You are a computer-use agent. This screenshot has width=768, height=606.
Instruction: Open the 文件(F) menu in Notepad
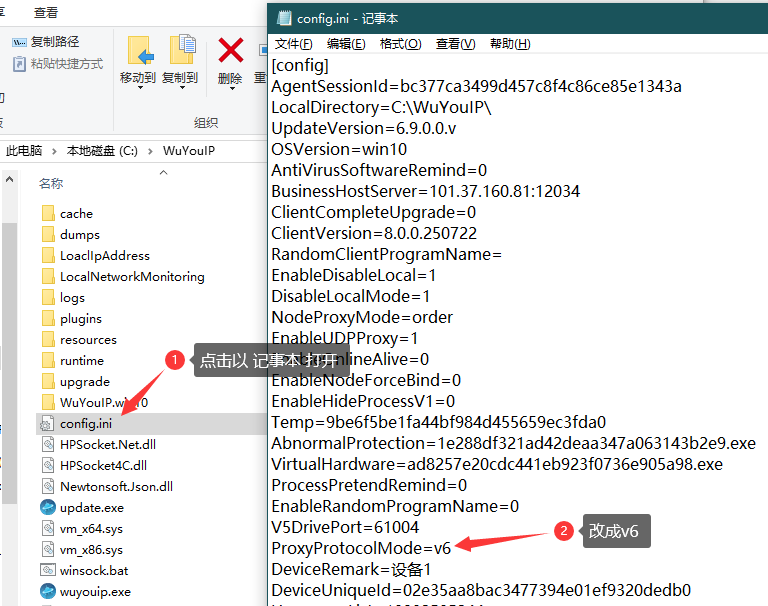(x=293, y=44)
